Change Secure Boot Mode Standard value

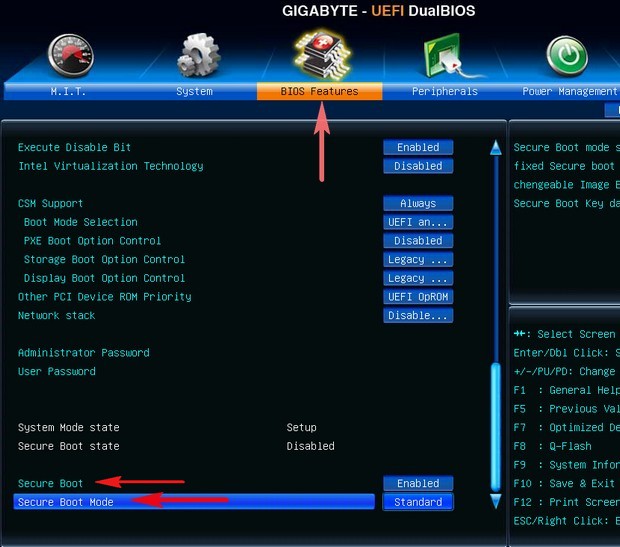point(418,502)
